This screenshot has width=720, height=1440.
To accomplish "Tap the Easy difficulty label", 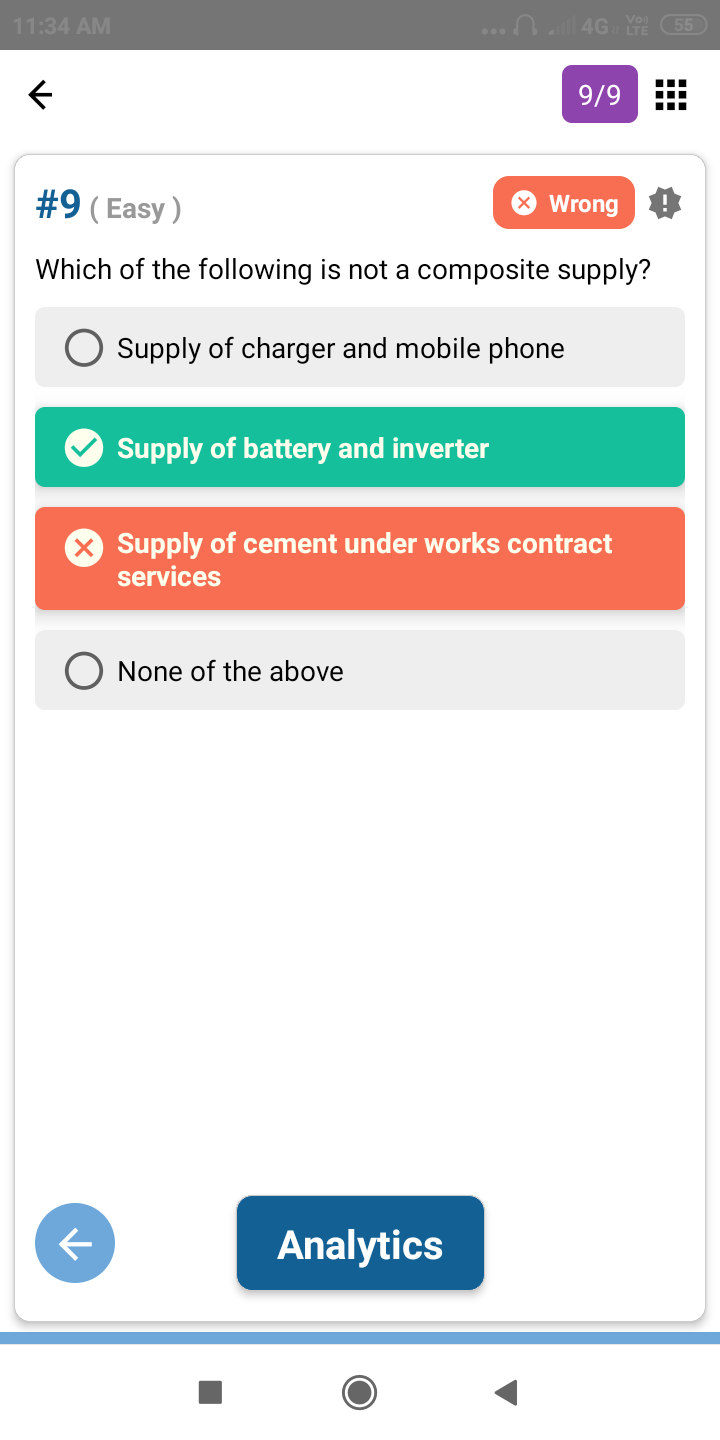I will click(x=135, y=208).
